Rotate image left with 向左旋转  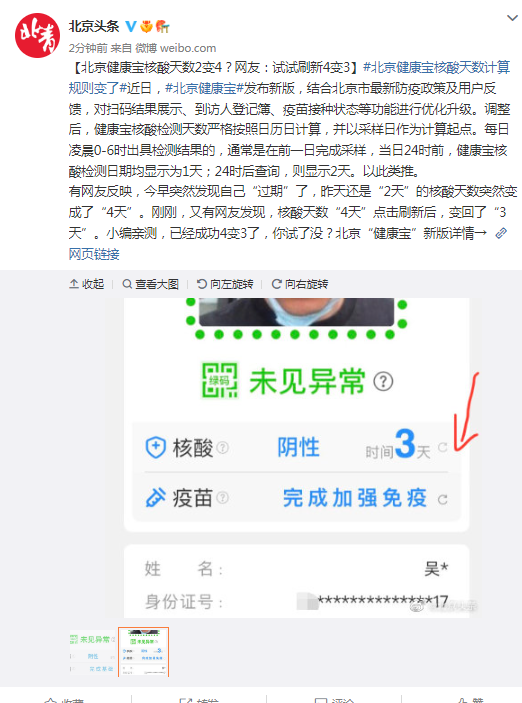225,284
